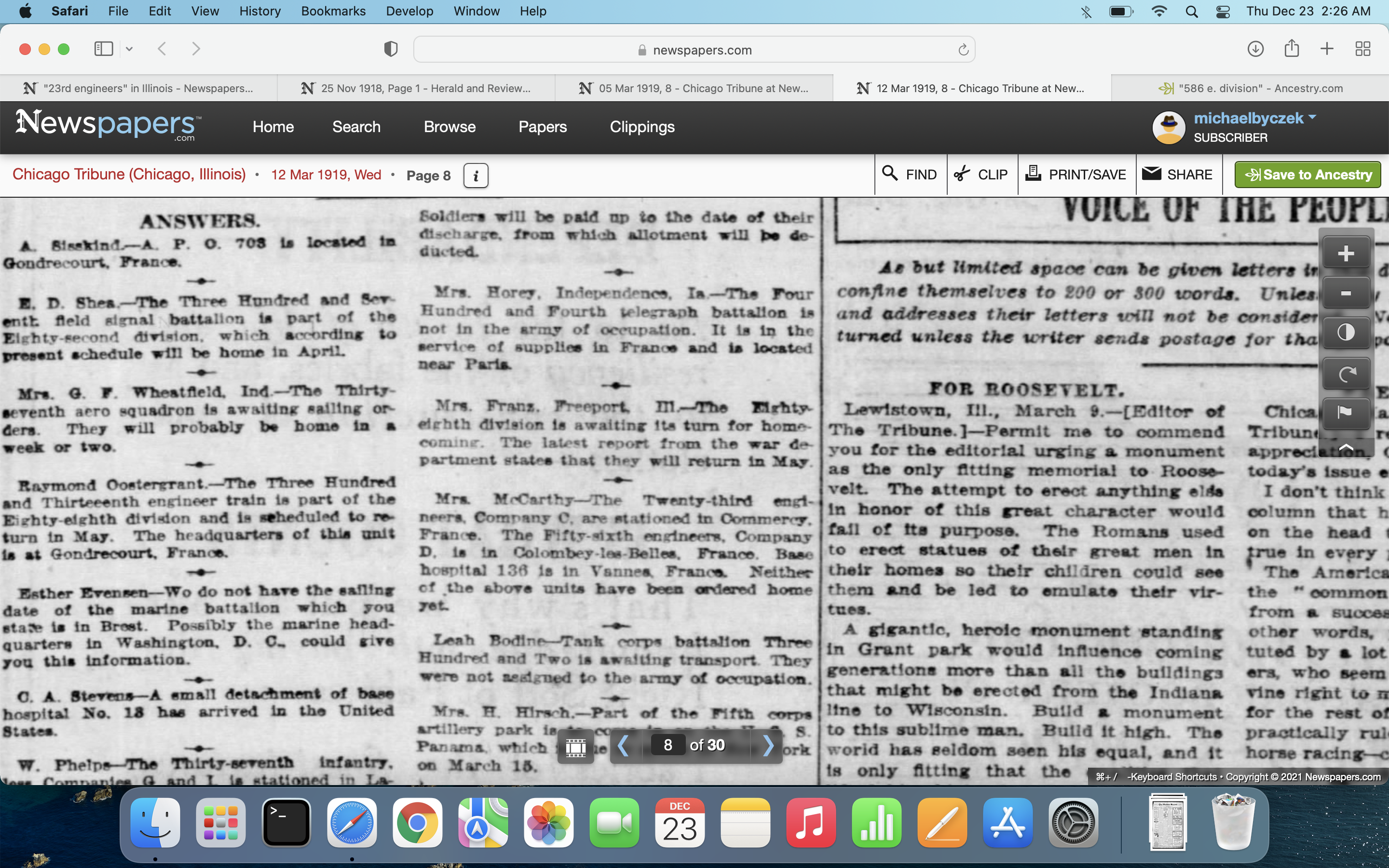1389x868 pixels.
Task: Open the contrast adjustment tool in viewer
Action: pyautogui.click(x=1346, y=333)
